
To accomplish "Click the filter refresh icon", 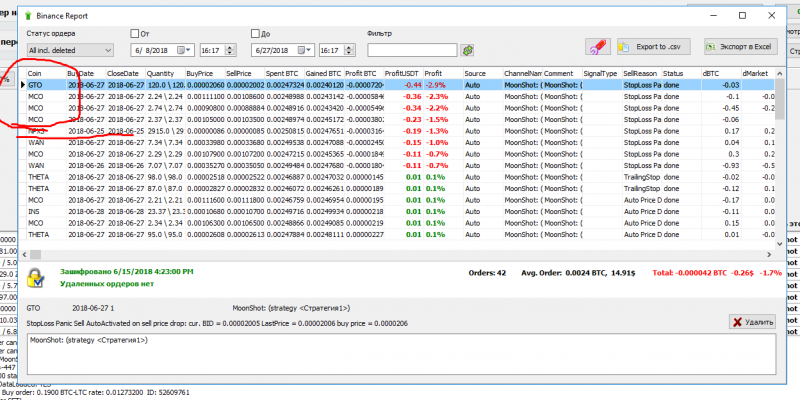I will pos(467,50).
